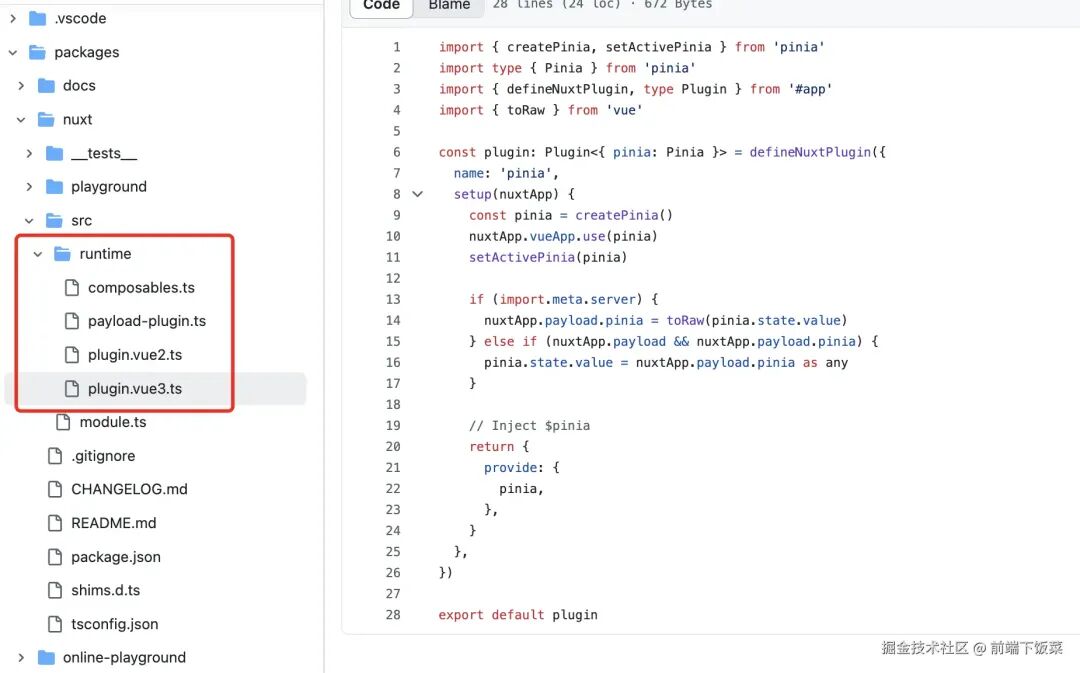This screenshot has height=673, width=1080.
Task: Open shims.d.ts in the file tree
Action: tap(105, 590)
